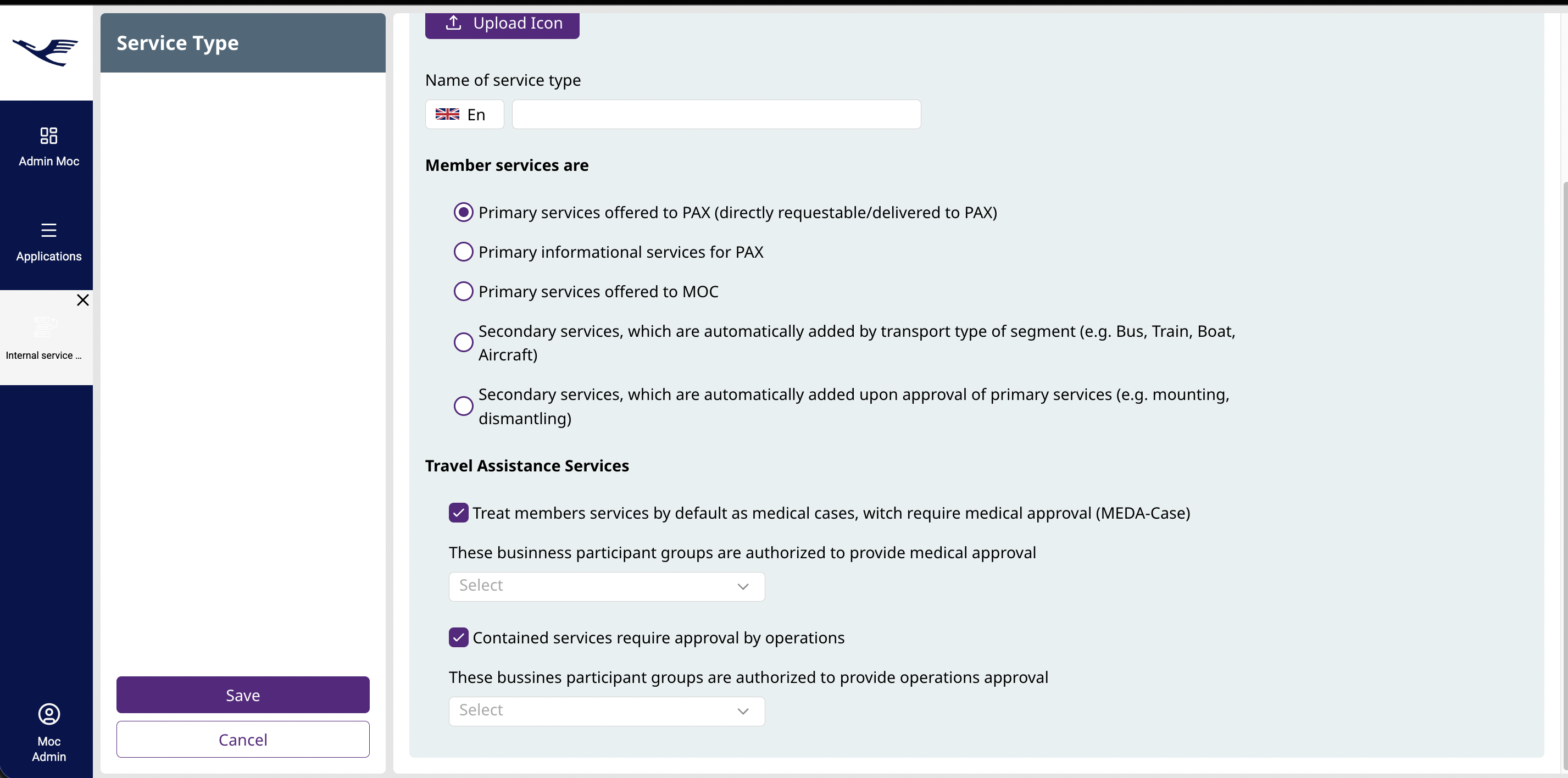Screen dimensions: 1568x778
Task: Open medical approval groups Select dropdown
Action: point(606,586)
